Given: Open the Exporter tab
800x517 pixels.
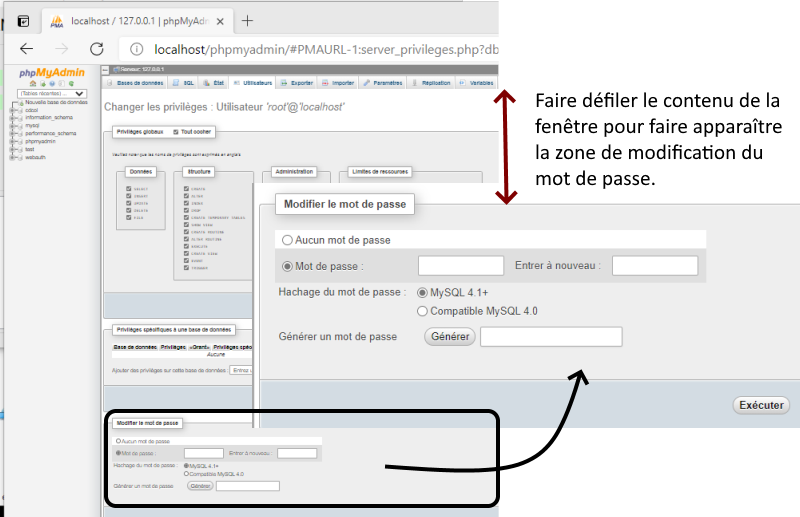Looking at the screenshot, I should [296, 83].
